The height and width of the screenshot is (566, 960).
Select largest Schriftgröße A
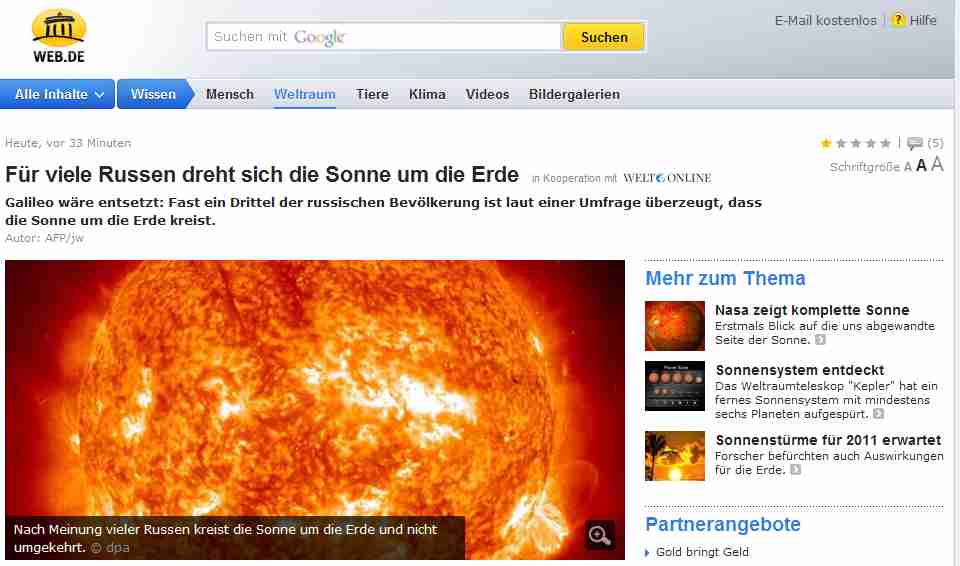(937, 164)
